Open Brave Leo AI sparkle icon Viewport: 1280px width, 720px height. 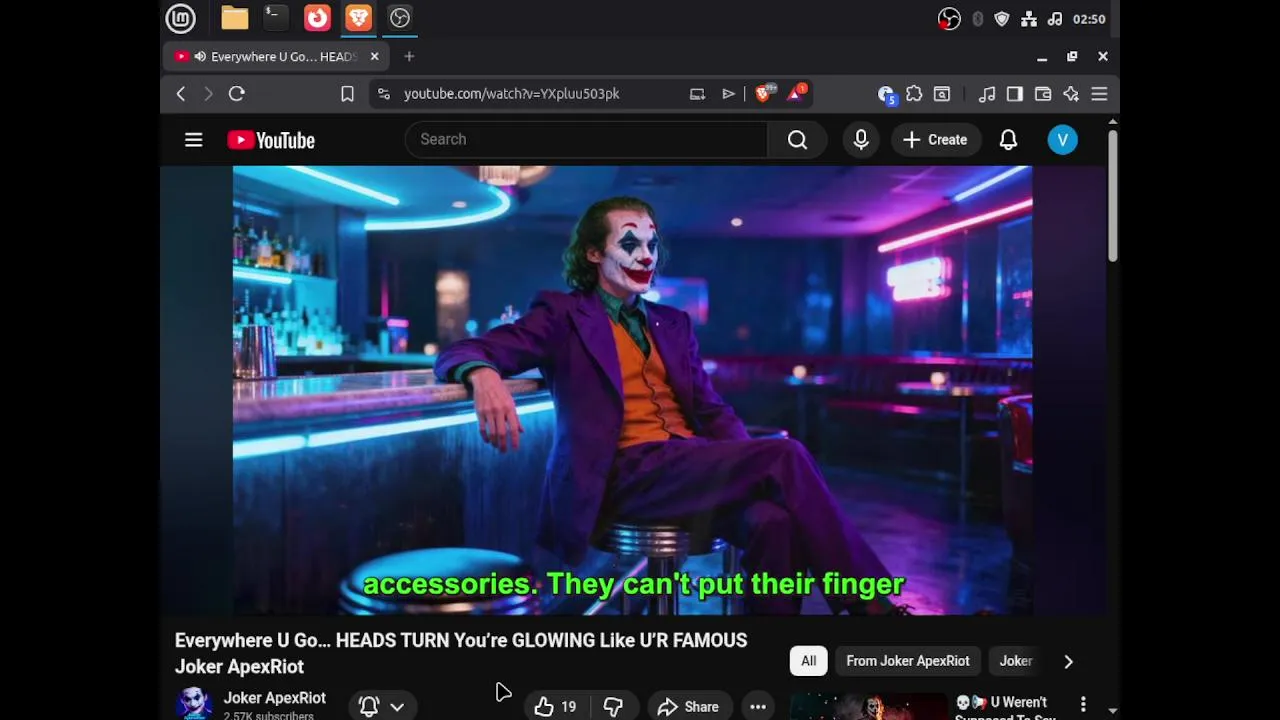(1071, 94)
